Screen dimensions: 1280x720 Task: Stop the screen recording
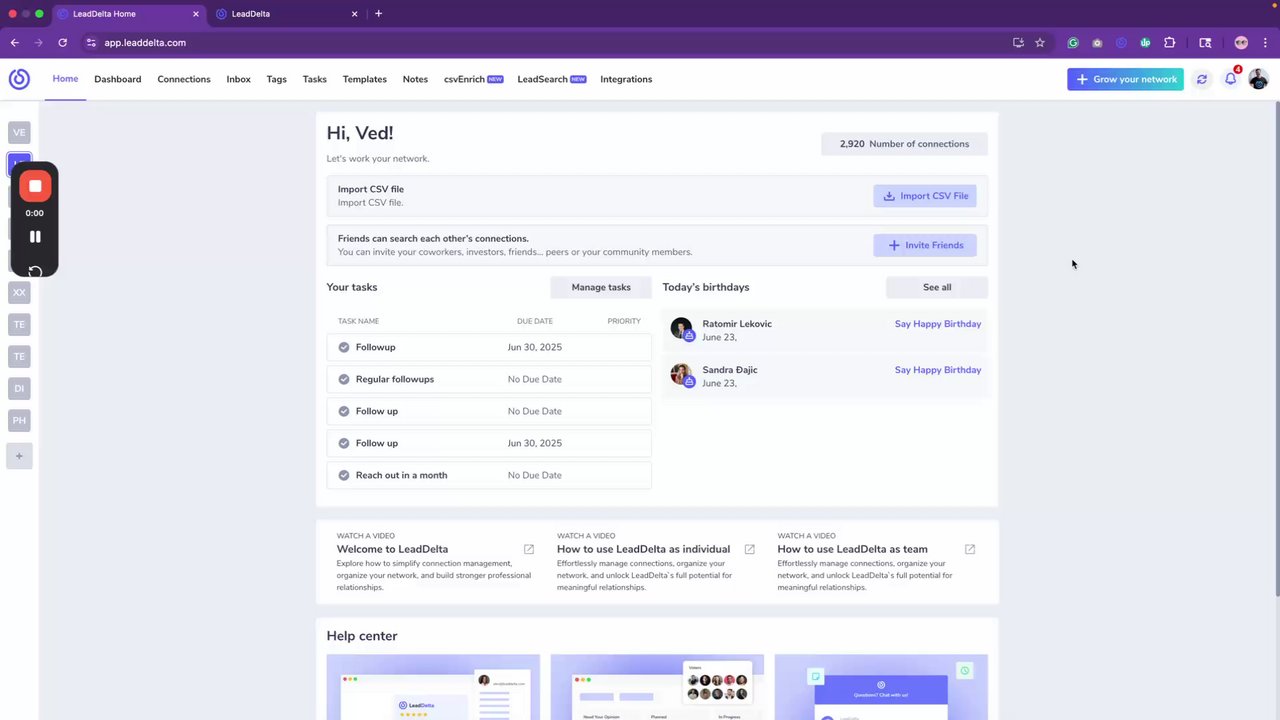tap(35, 186)
